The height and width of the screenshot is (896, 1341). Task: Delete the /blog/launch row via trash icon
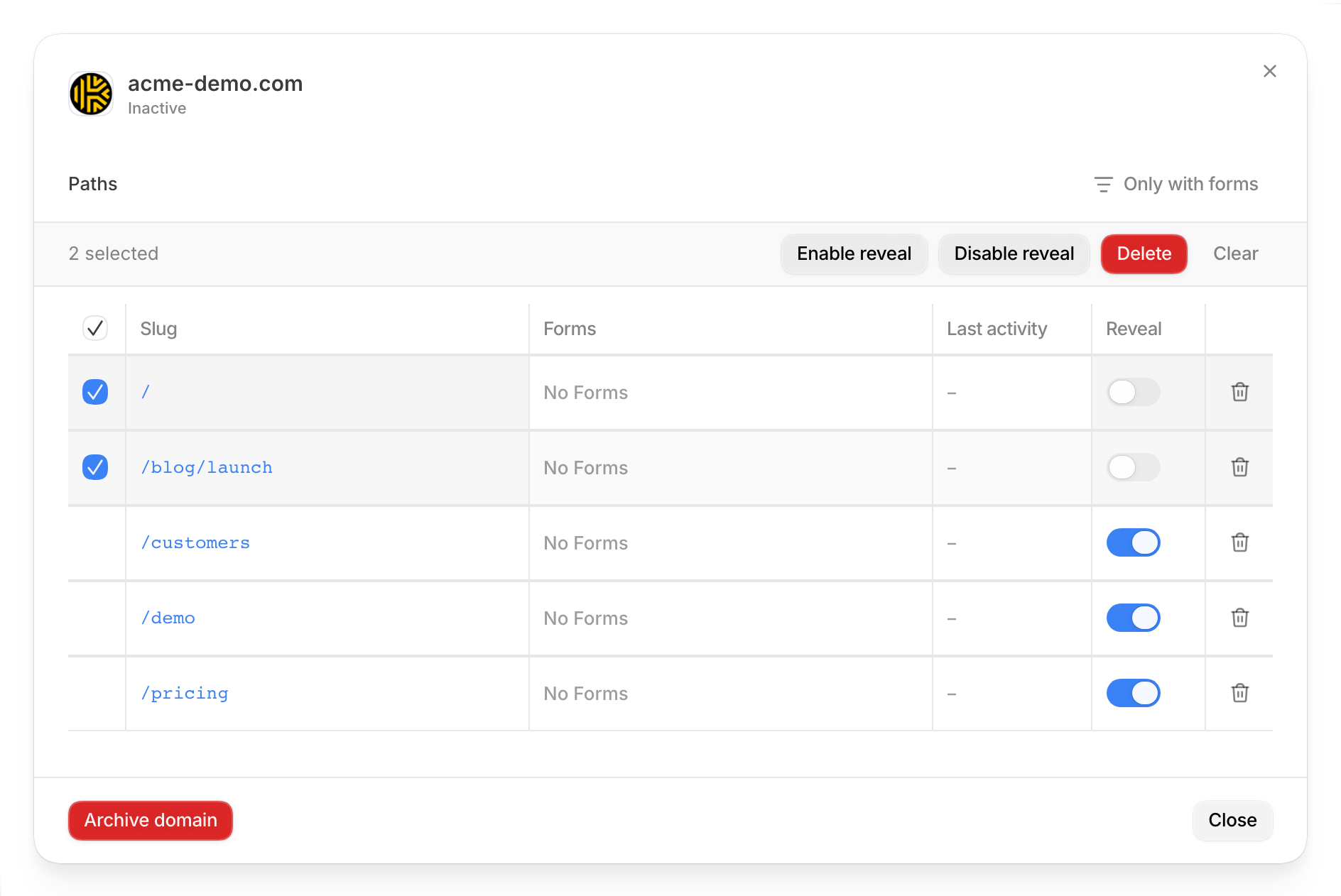point(1240,467)
